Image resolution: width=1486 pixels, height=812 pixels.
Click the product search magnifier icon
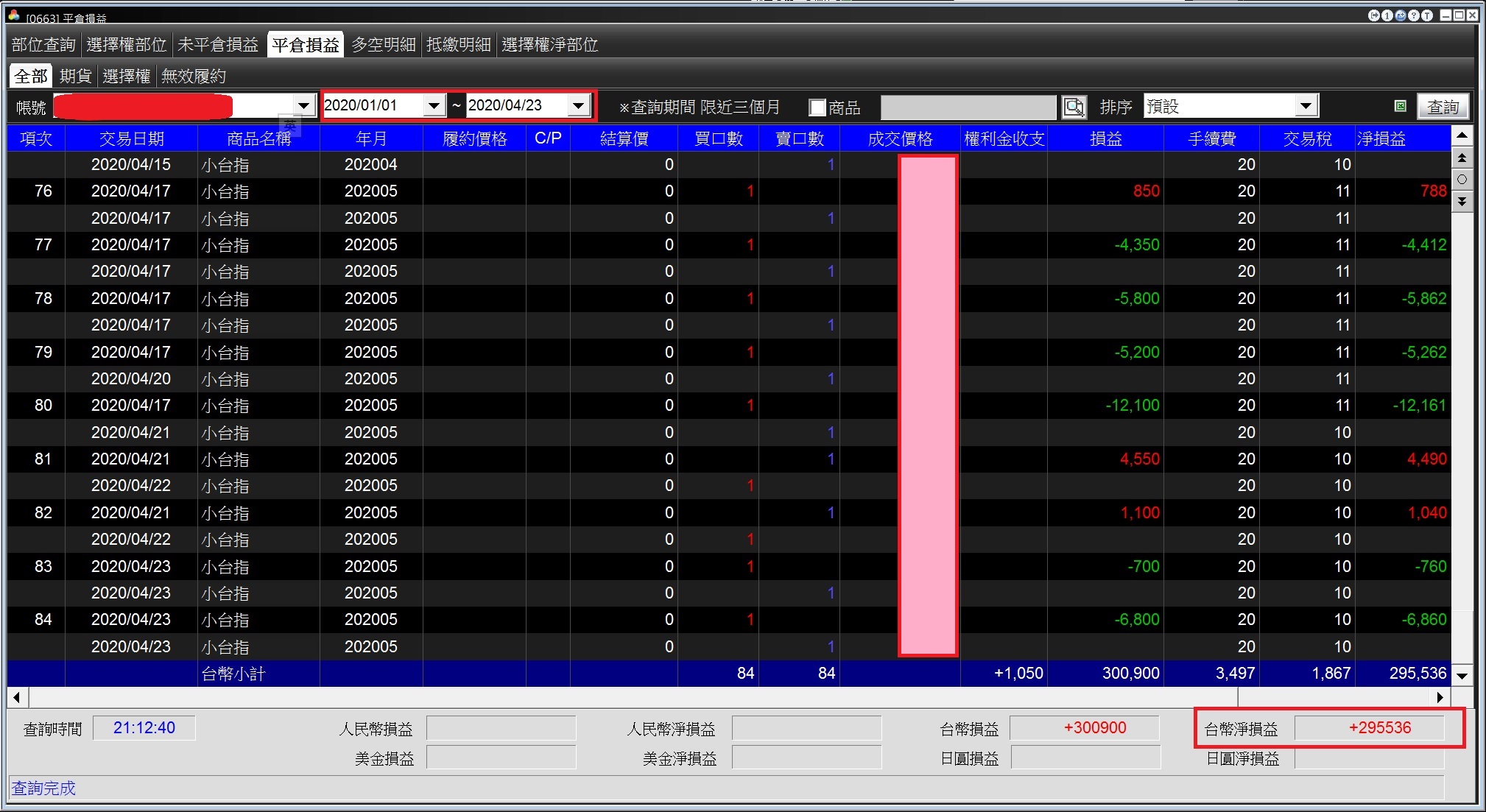coord(1074,107)
